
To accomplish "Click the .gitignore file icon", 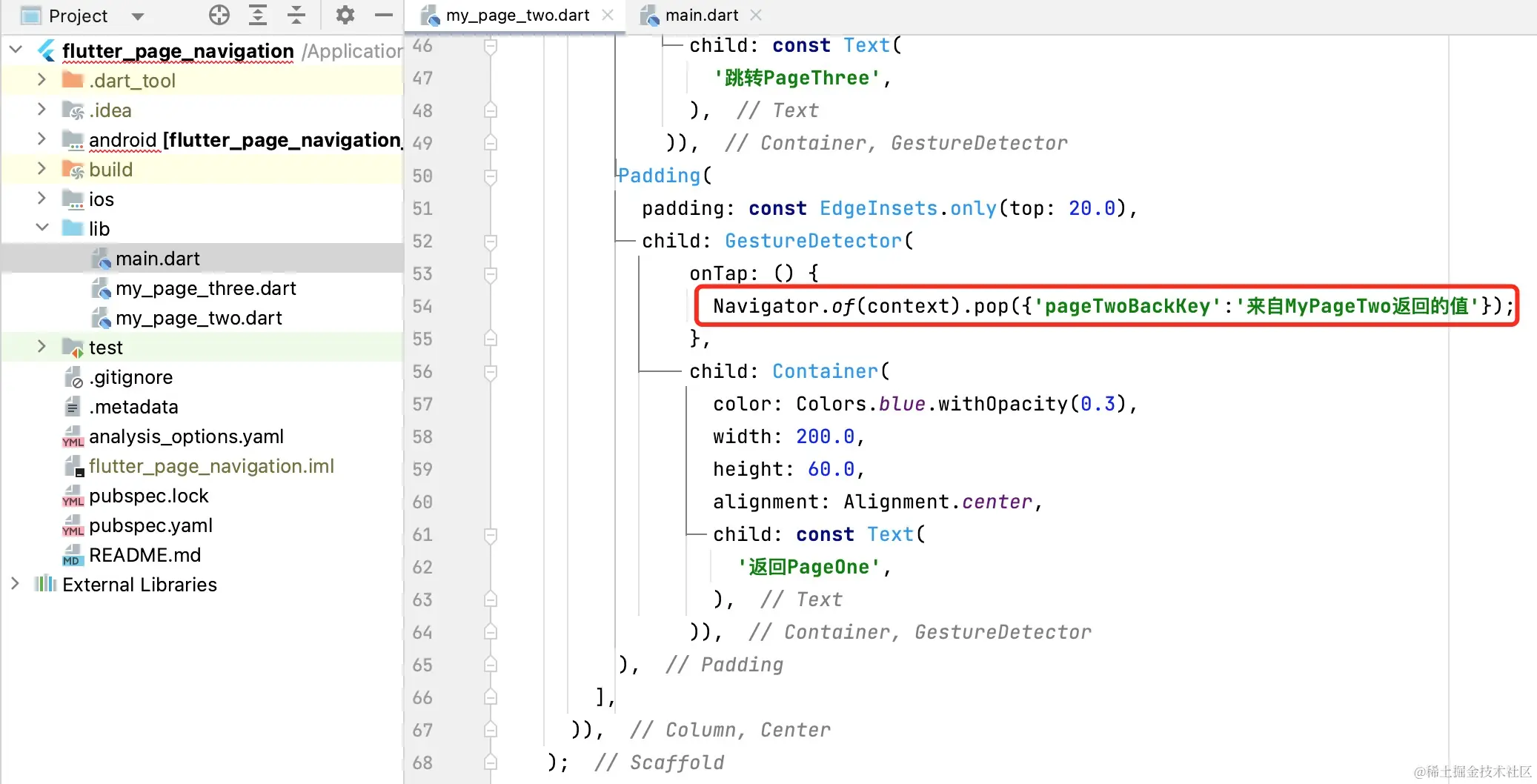I will (x=73, y=378).
